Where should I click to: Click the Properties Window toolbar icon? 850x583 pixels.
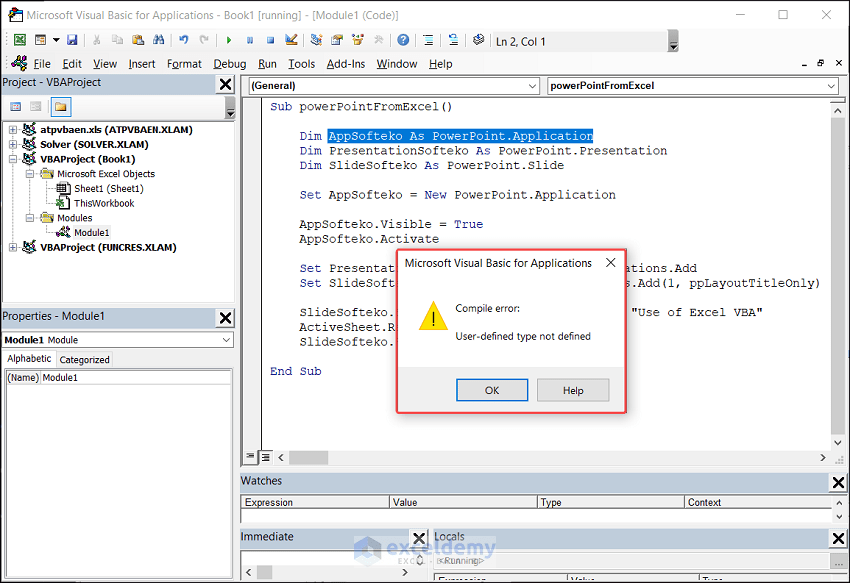(337, 40)
